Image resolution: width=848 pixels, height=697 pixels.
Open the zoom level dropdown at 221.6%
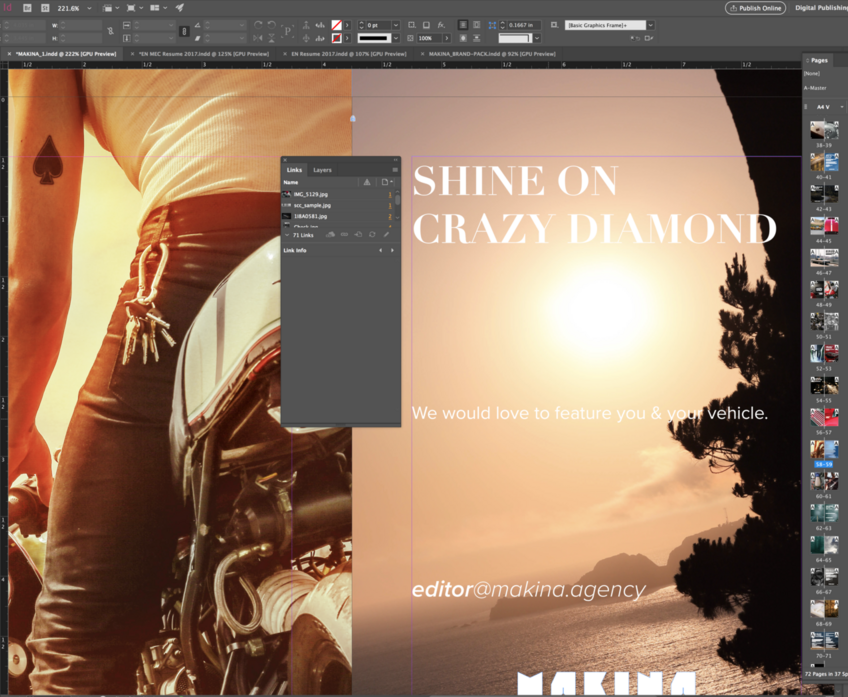click(89, 8)
